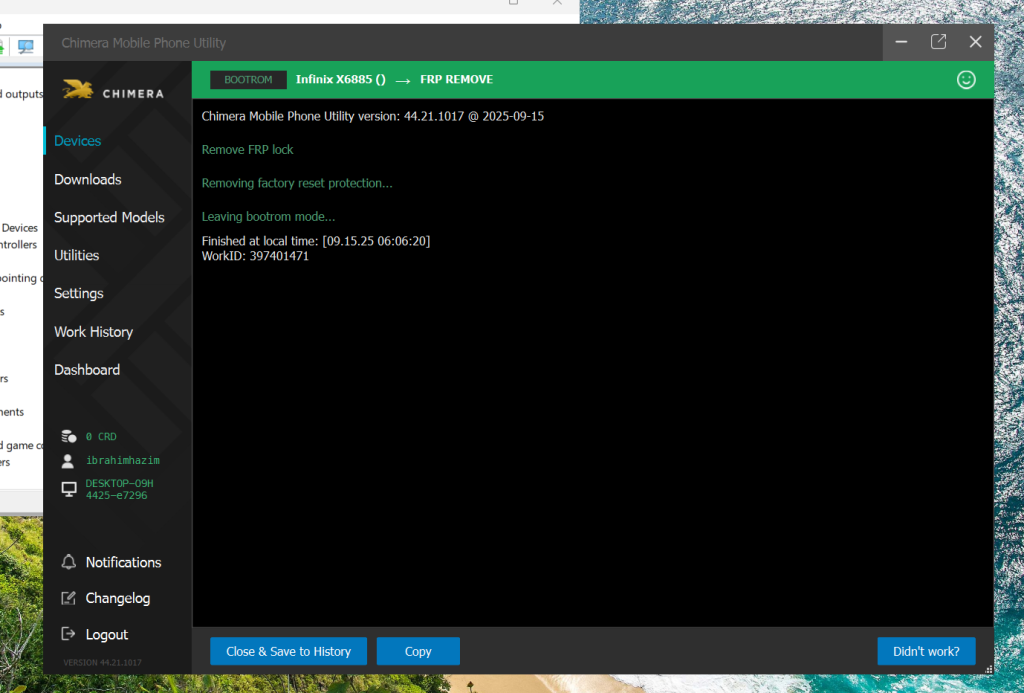Open the Dashboard page
Image resolution: width=1024 pixels, height=693 pixels.
click(x=87, y=370)
